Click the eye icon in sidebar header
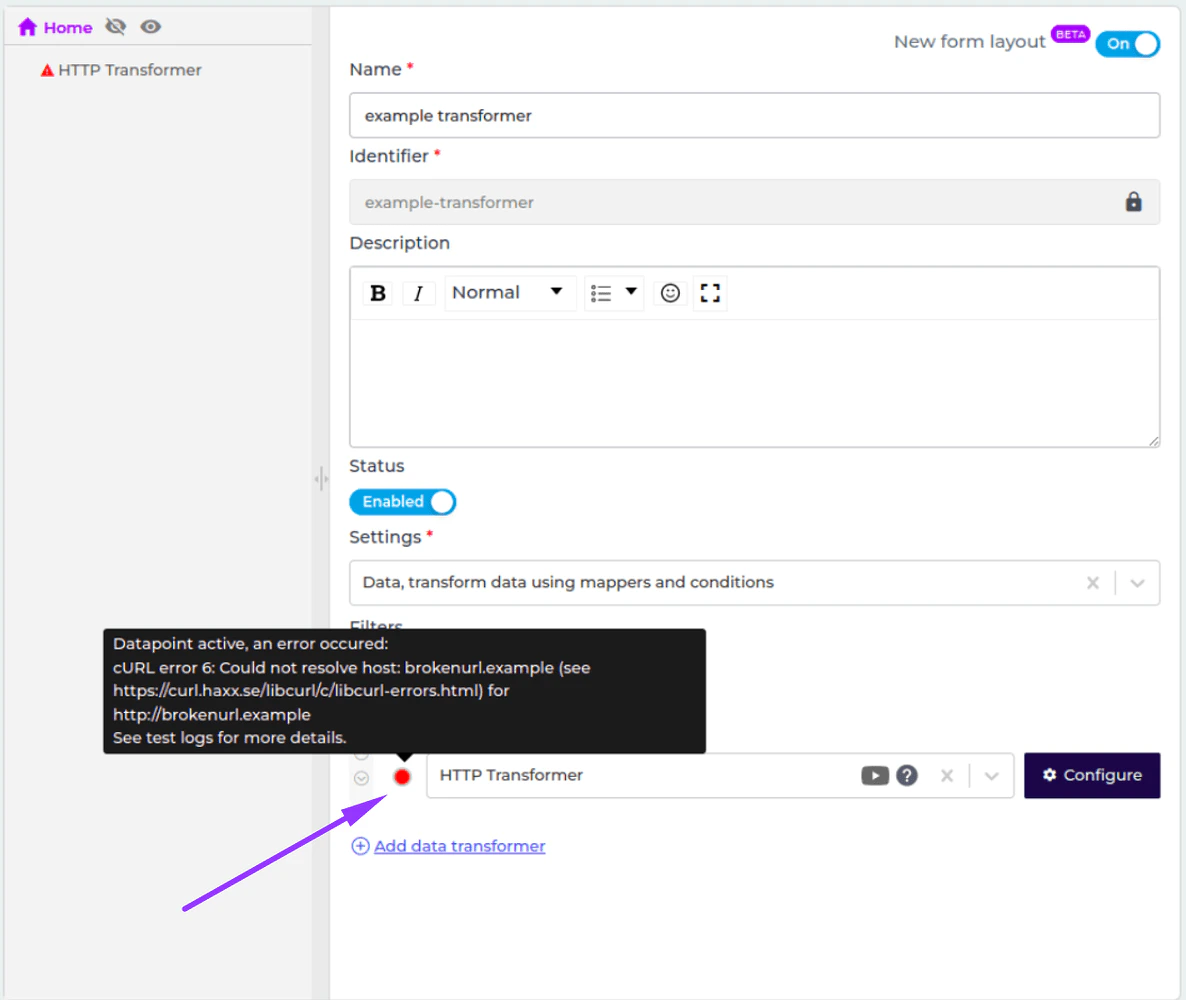This screenshot has height=1000, width=1186. click(151, 27)
